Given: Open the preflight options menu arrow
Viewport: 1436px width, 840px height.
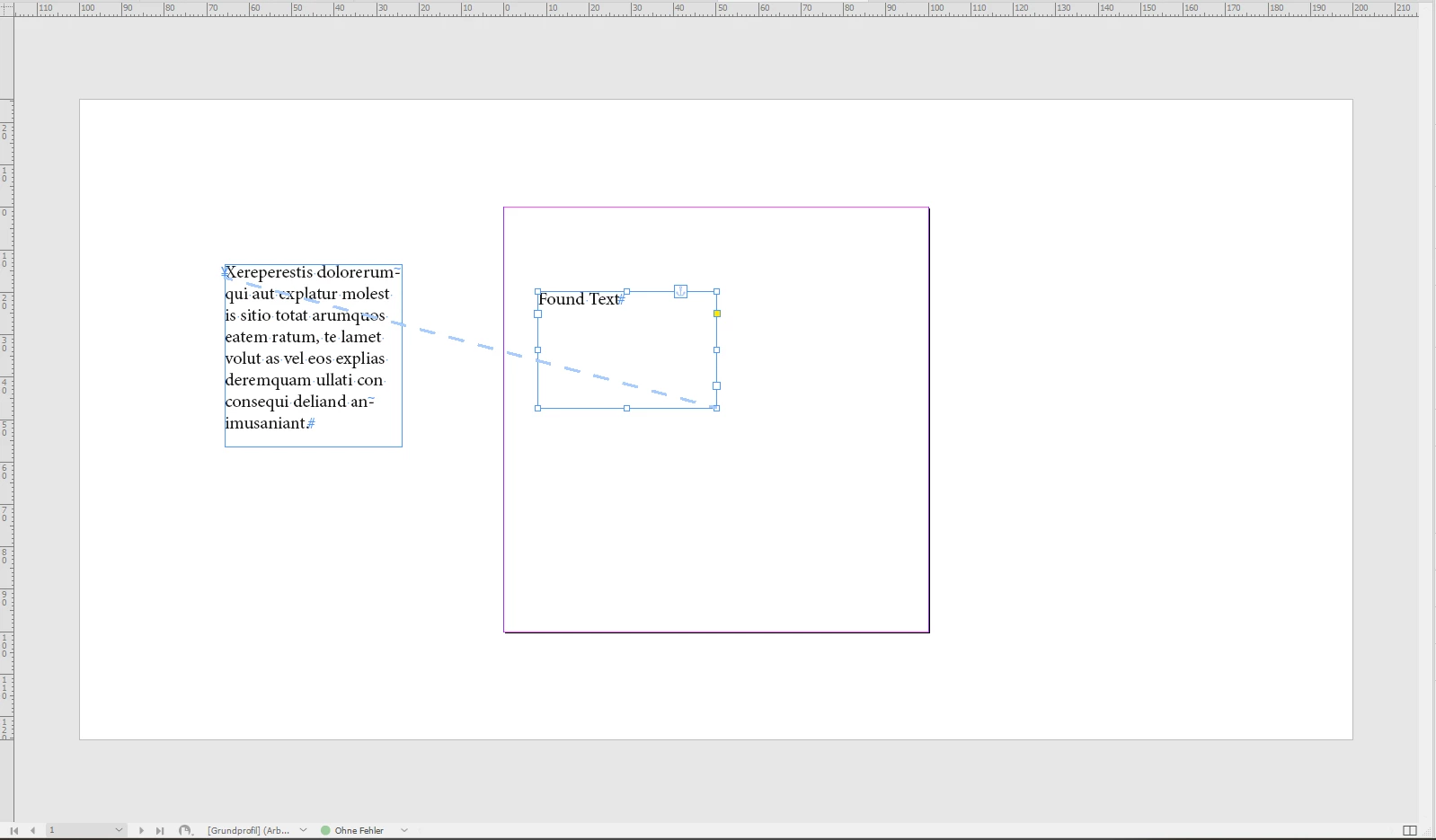Looking at the screenshot, I should [x=404, y=830].
